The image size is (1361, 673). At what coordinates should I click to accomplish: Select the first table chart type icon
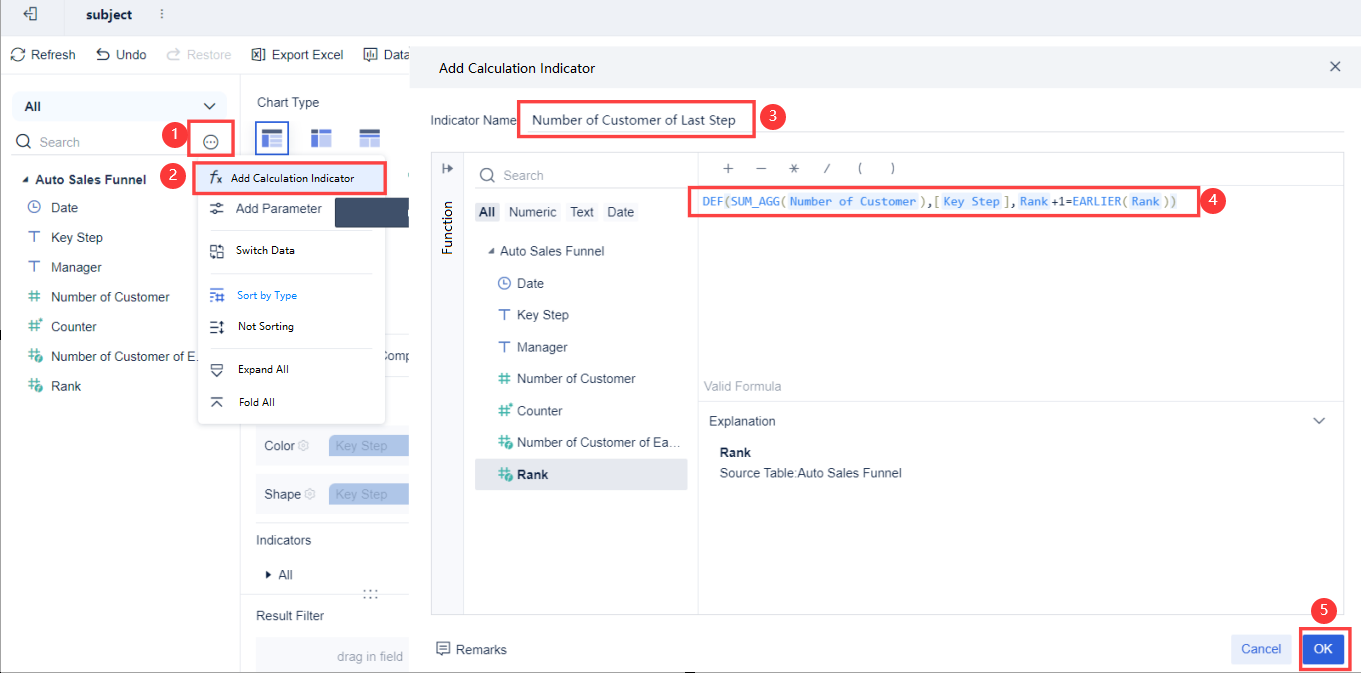pos(272,138)
